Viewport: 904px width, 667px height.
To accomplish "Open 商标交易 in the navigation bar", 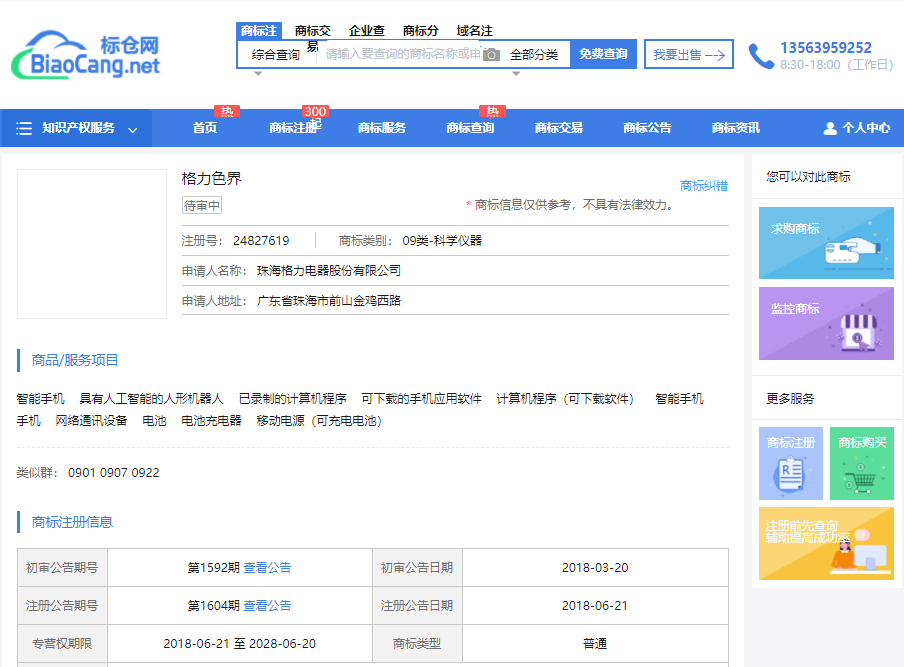I will click(559, 128).
